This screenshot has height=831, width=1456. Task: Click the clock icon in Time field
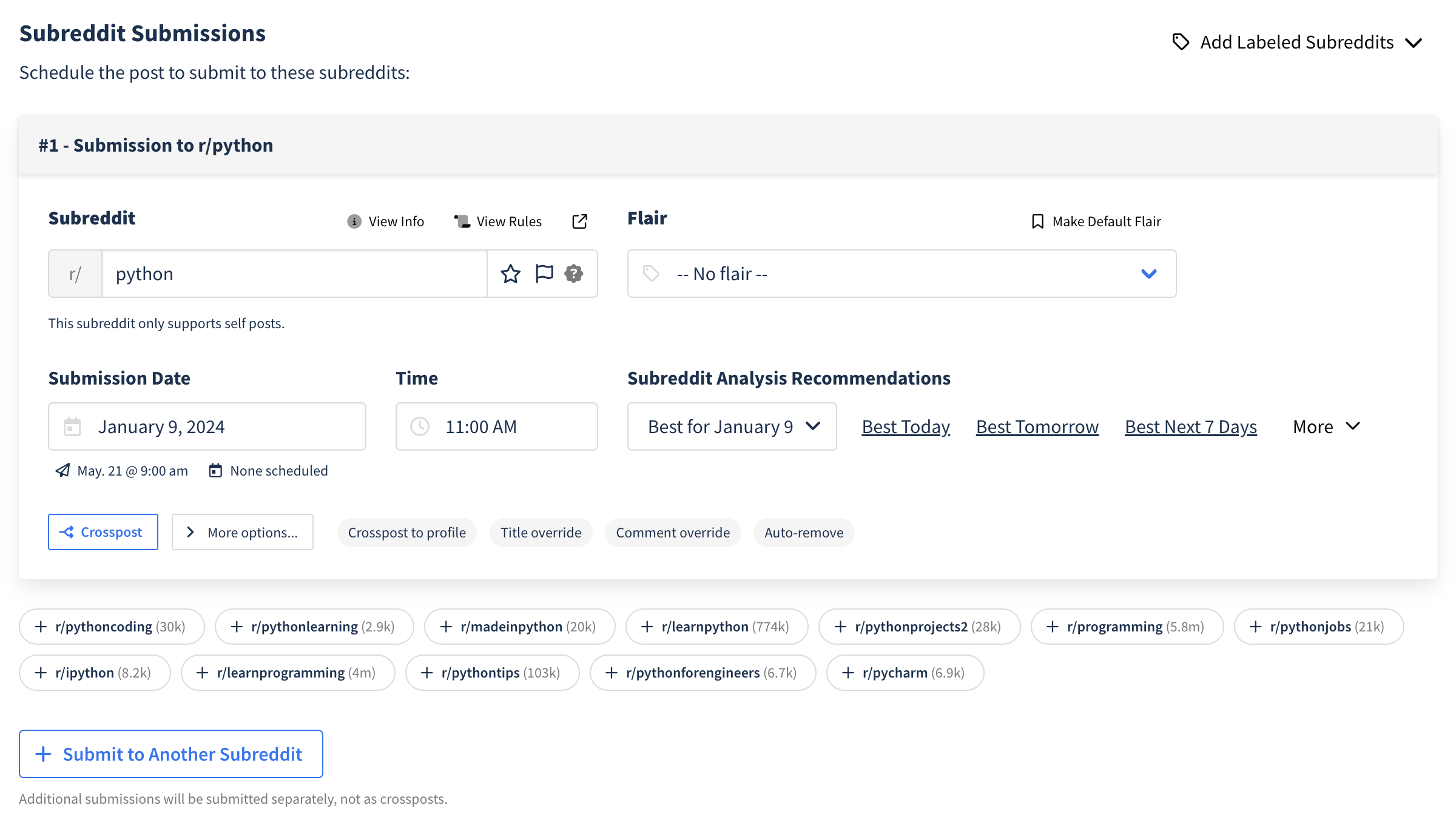pos(420,426)
